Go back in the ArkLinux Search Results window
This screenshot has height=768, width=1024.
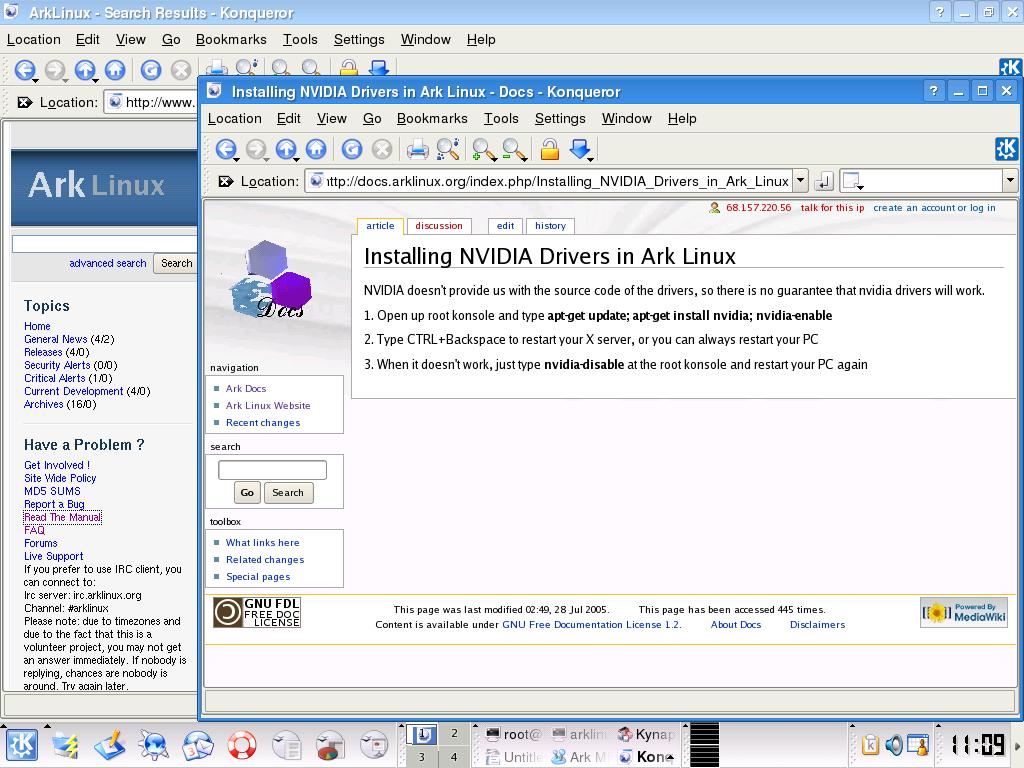click(25, 70)
